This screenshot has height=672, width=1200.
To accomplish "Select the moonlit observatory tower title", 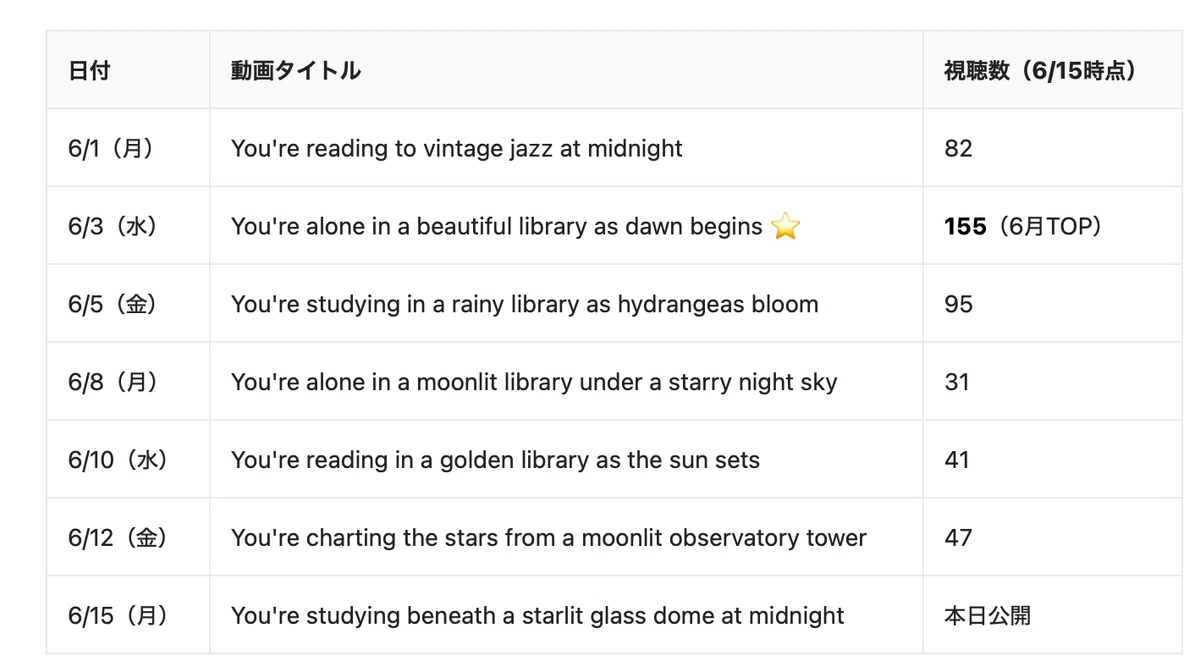I will [549, 539].
